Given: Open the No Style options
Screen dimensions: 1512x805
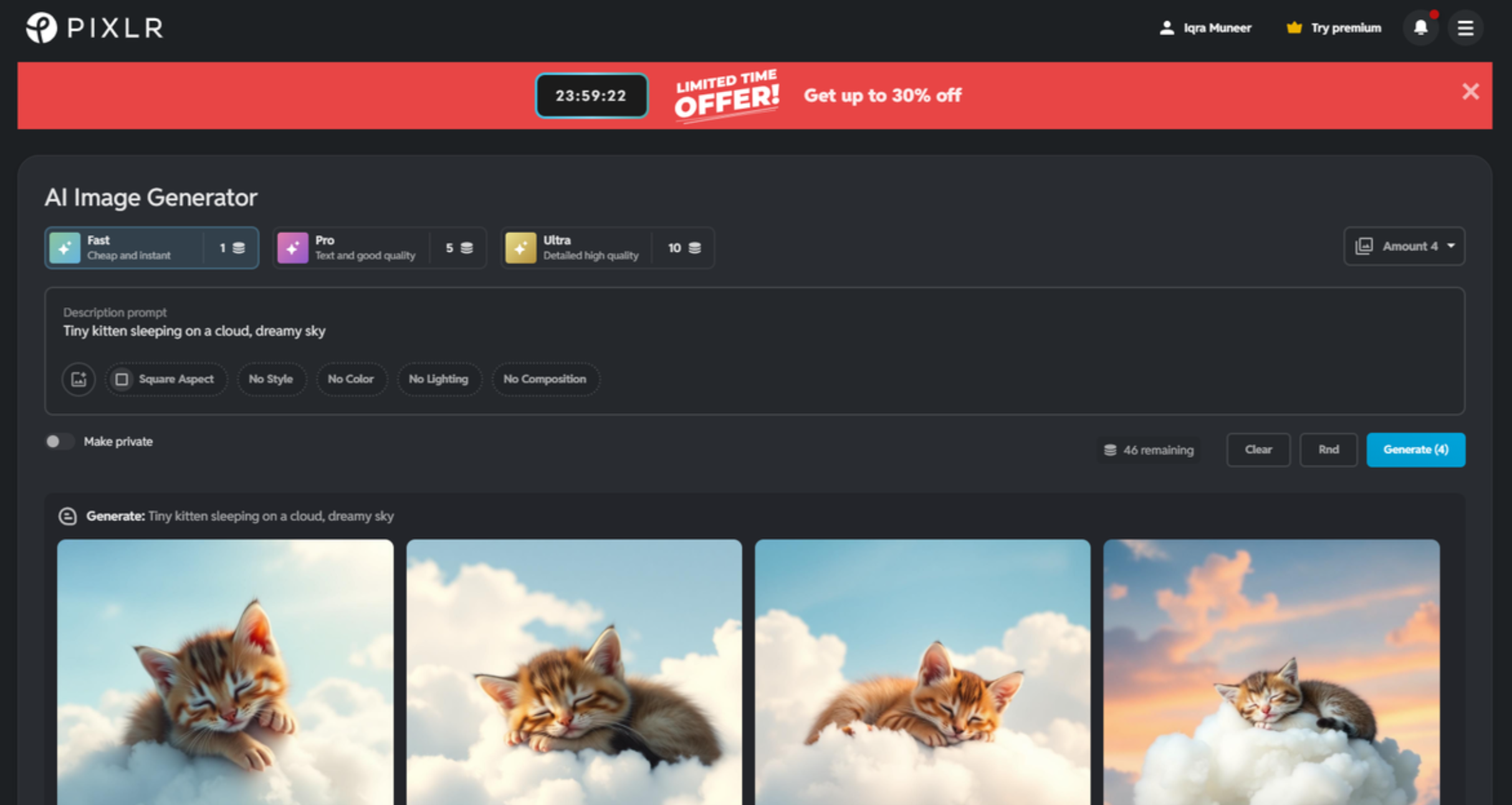Looking at the screenshot, I should click(x=271, y=379).
